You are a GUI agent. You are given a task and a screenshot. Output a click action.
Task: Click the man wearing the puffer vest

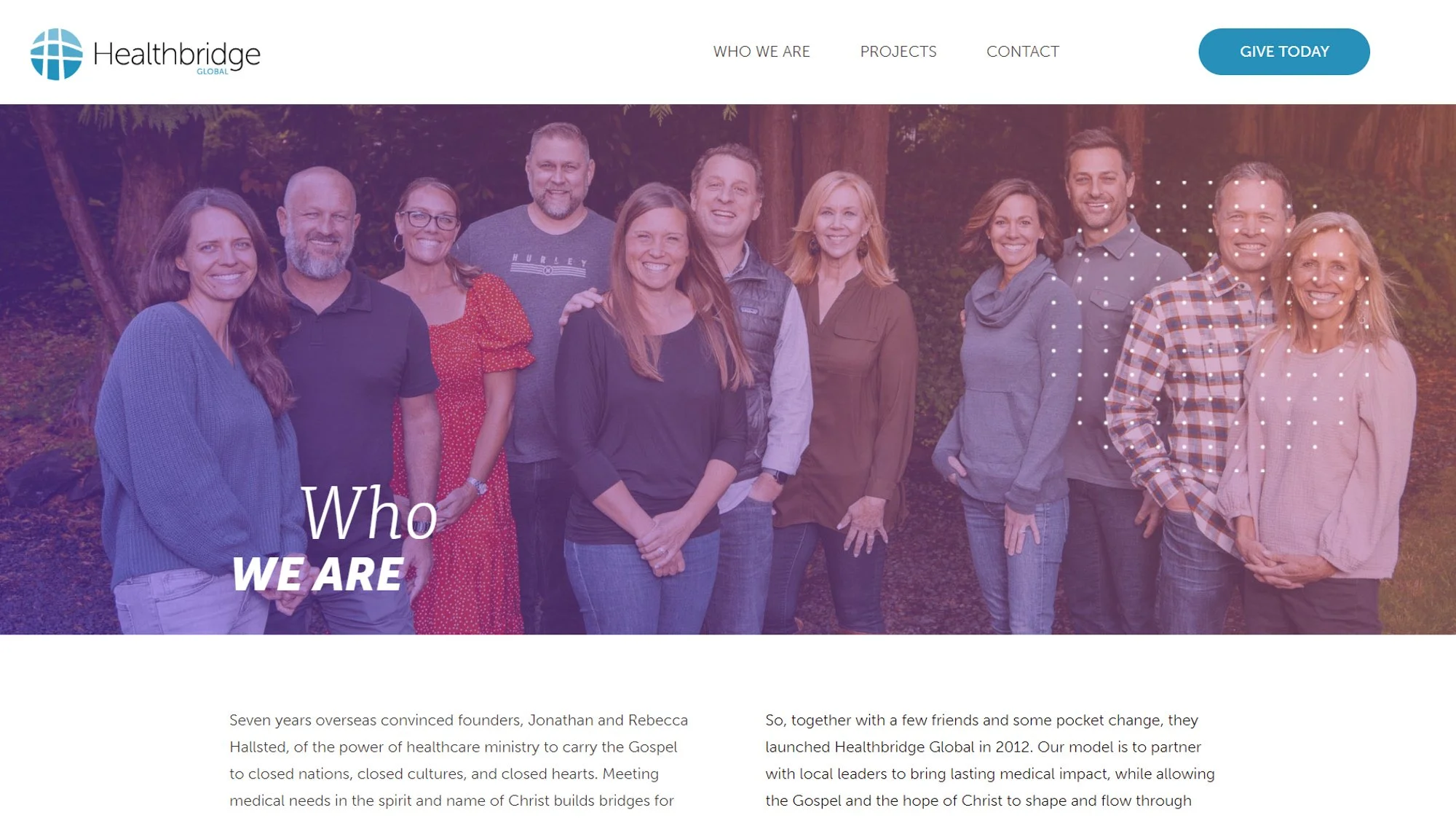coord(750,379)
